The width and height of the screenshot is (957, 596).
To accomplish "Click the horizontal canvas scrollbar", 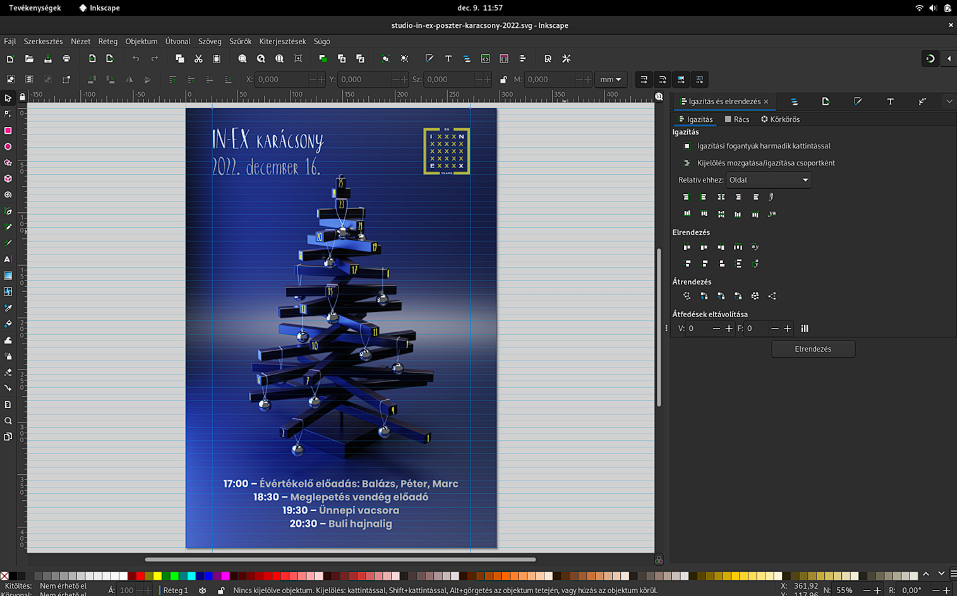I will (340, 559).
